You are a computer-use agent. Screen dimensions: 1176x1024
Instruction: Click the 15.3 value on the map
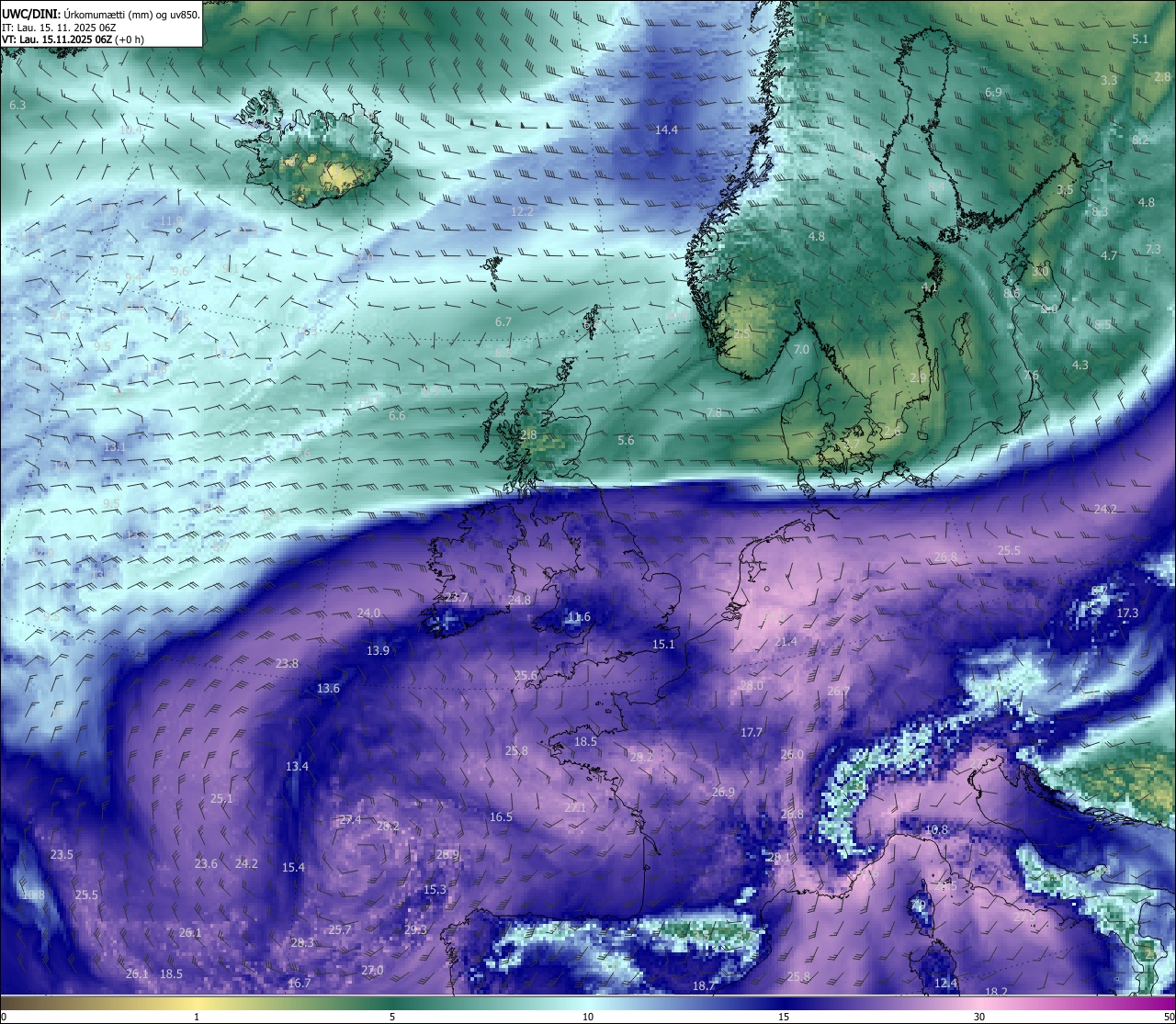point(435,889)
